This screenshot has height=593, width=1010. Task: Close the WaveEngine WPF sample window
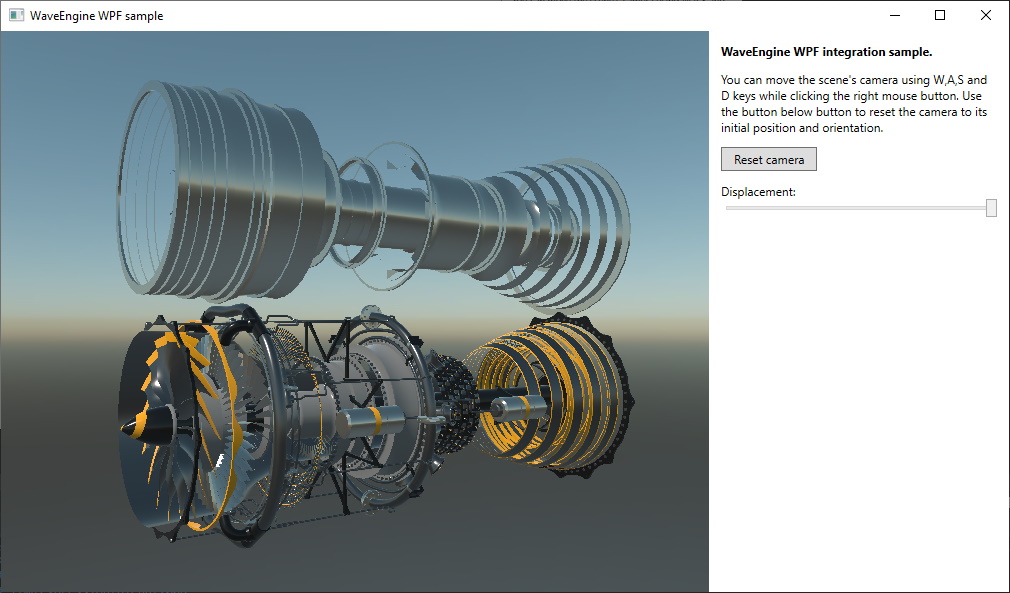coord(986,15)
